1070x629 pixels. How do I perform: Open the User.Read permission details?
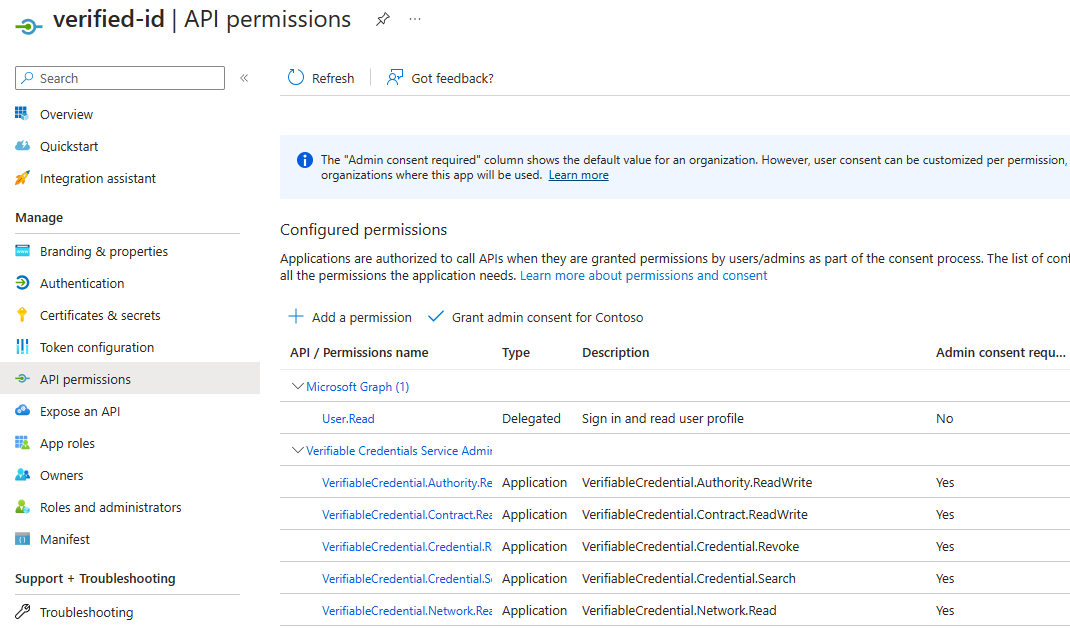347,418
